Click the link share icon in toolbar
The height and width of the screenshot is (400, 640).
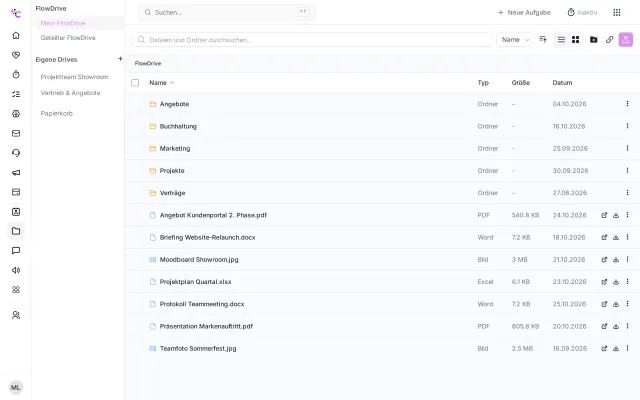609,40
